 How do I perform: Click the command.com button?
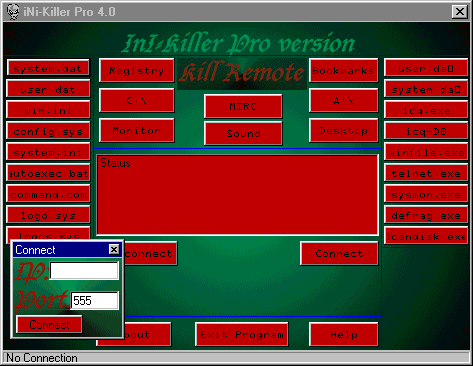[x=48, y=194]
